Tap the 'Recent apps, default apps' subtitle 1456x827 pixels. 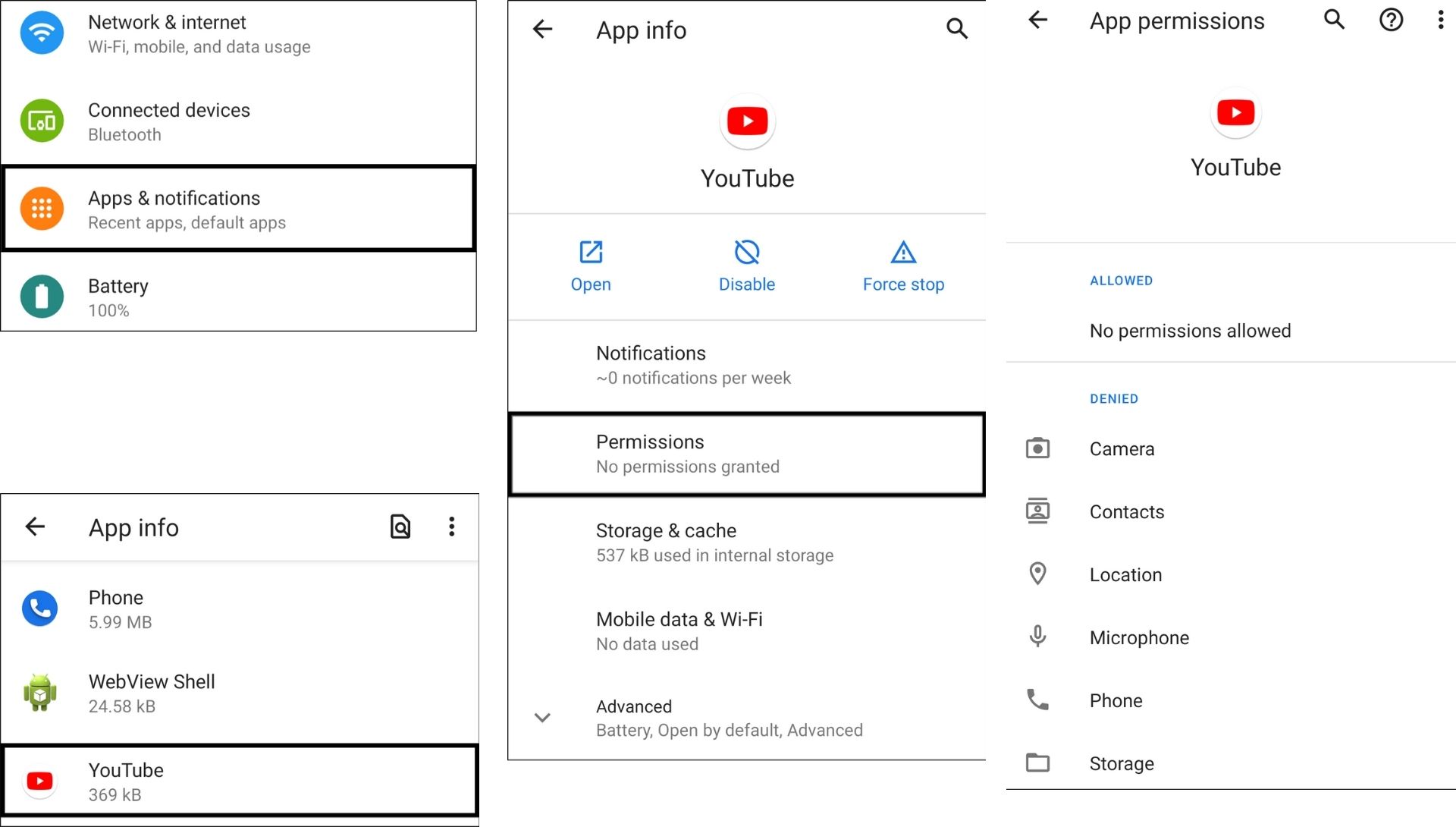(x=187, y=222)
